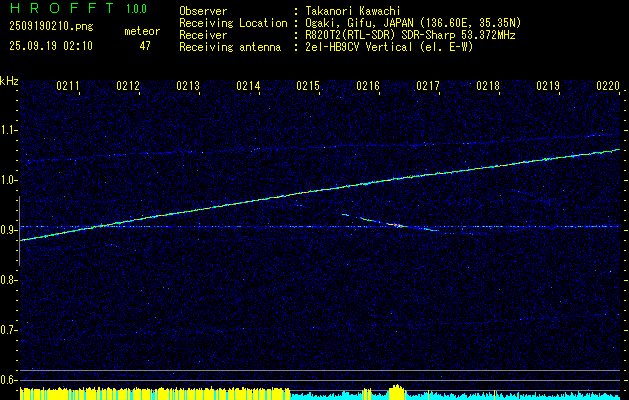
Task: Click frequency axis label 0.7
Action: coord(9,330)
